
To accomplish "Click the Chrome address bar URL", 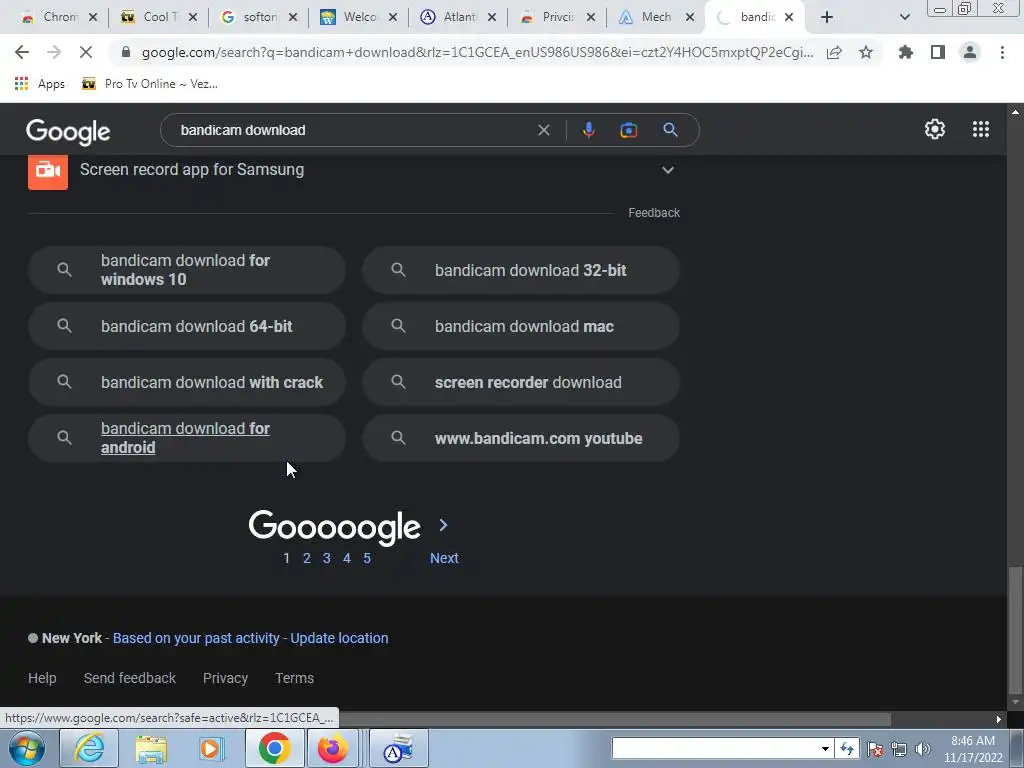I will pos(477,52).
